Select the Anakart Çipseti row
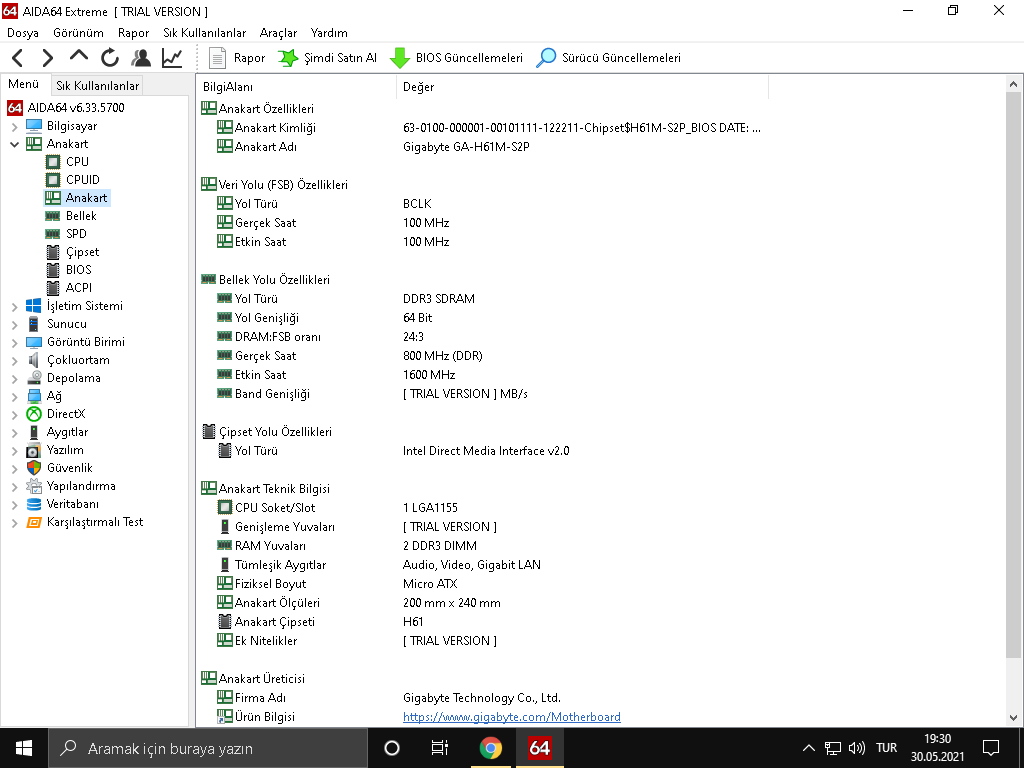 point(482,622)
